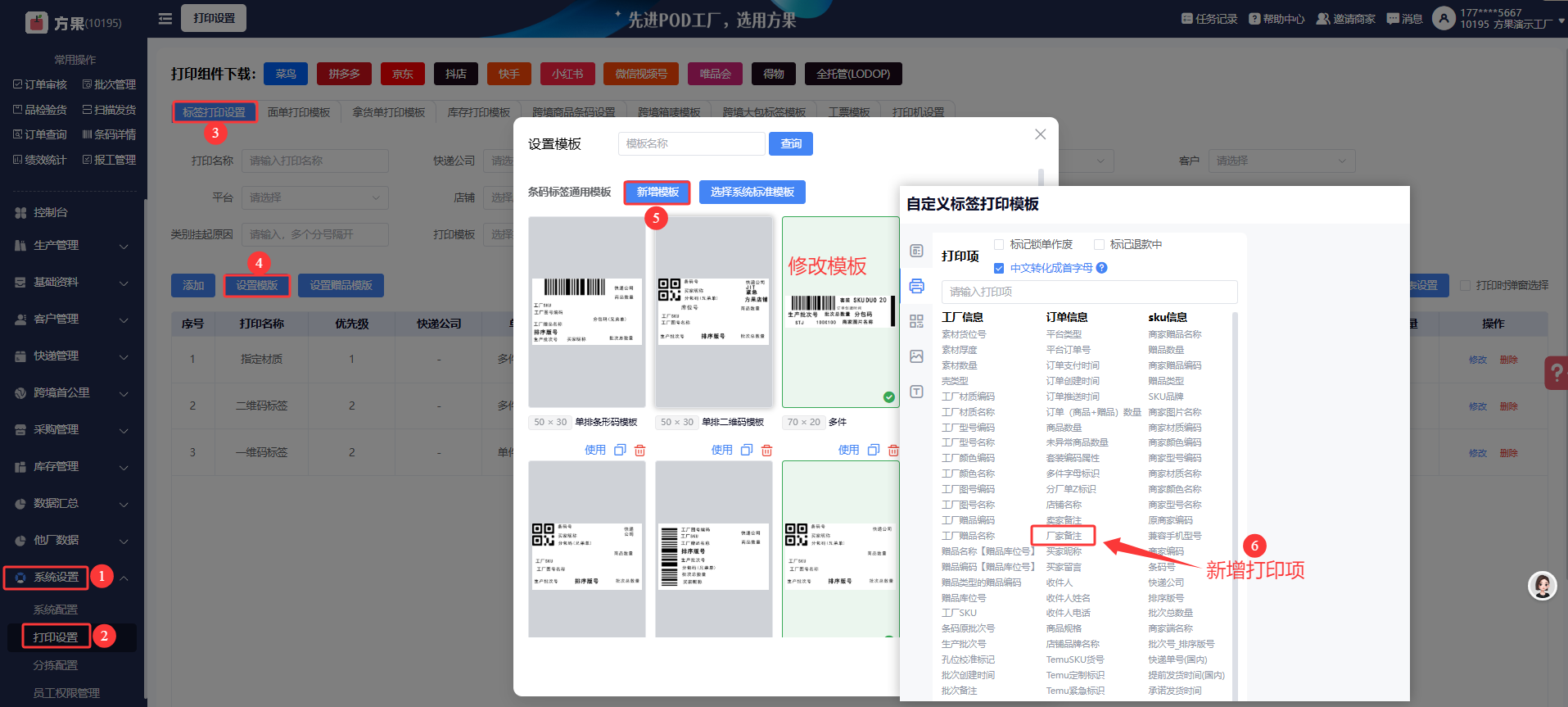Focus the 请输入打印项 search field

click(x=1089, y=292)
